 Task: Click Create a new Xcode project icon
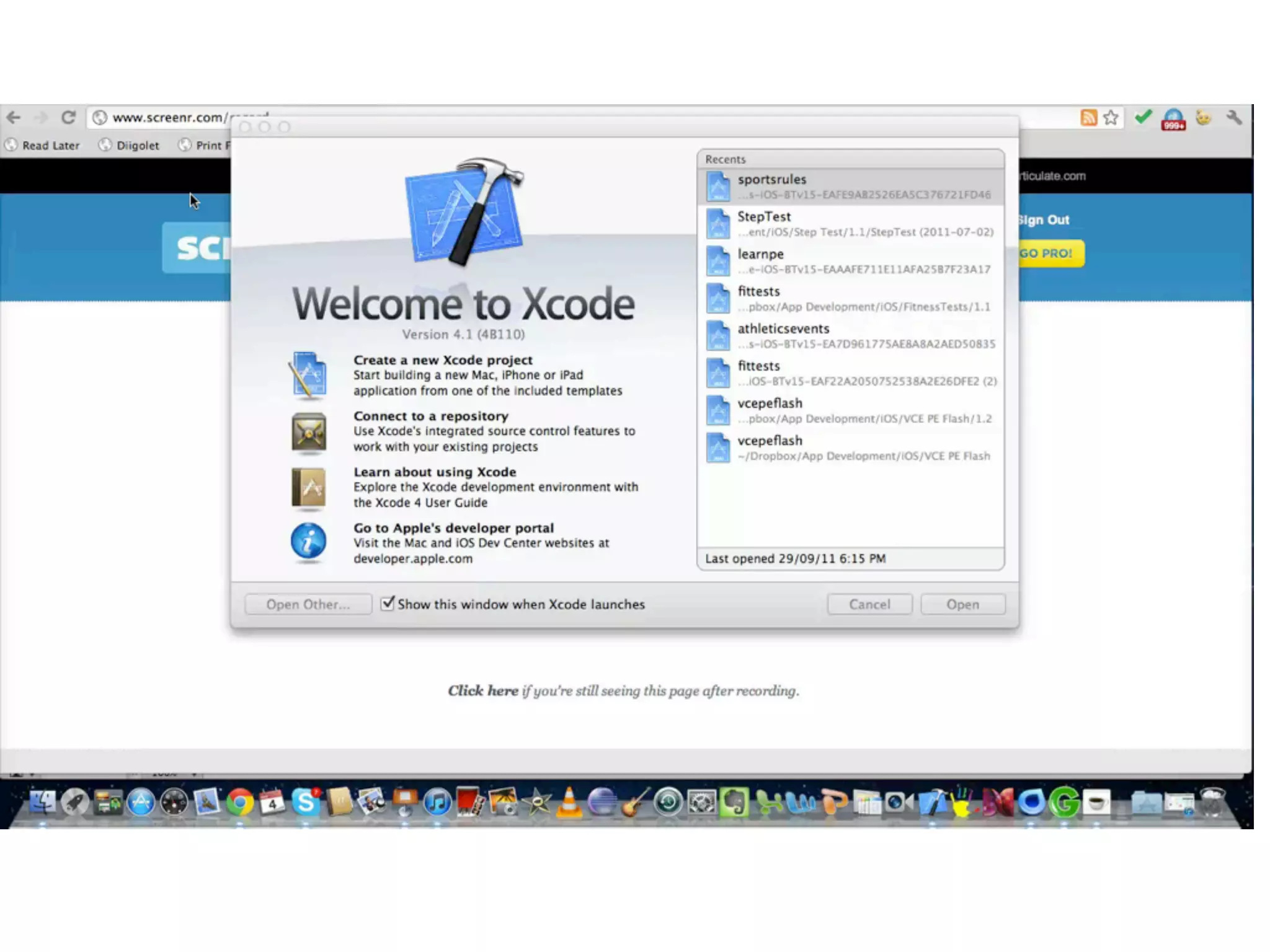308,374
